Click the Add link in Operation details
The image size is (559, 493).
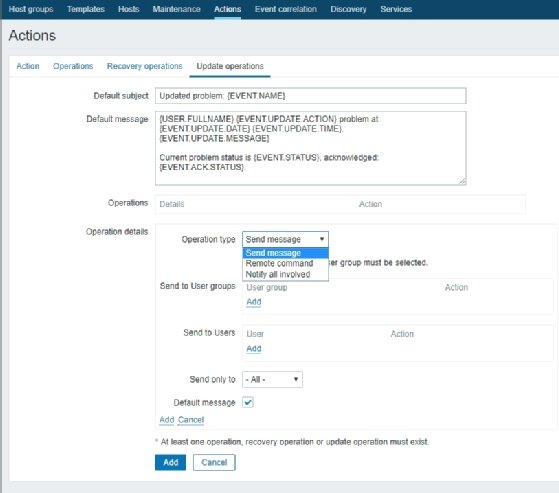166,420
